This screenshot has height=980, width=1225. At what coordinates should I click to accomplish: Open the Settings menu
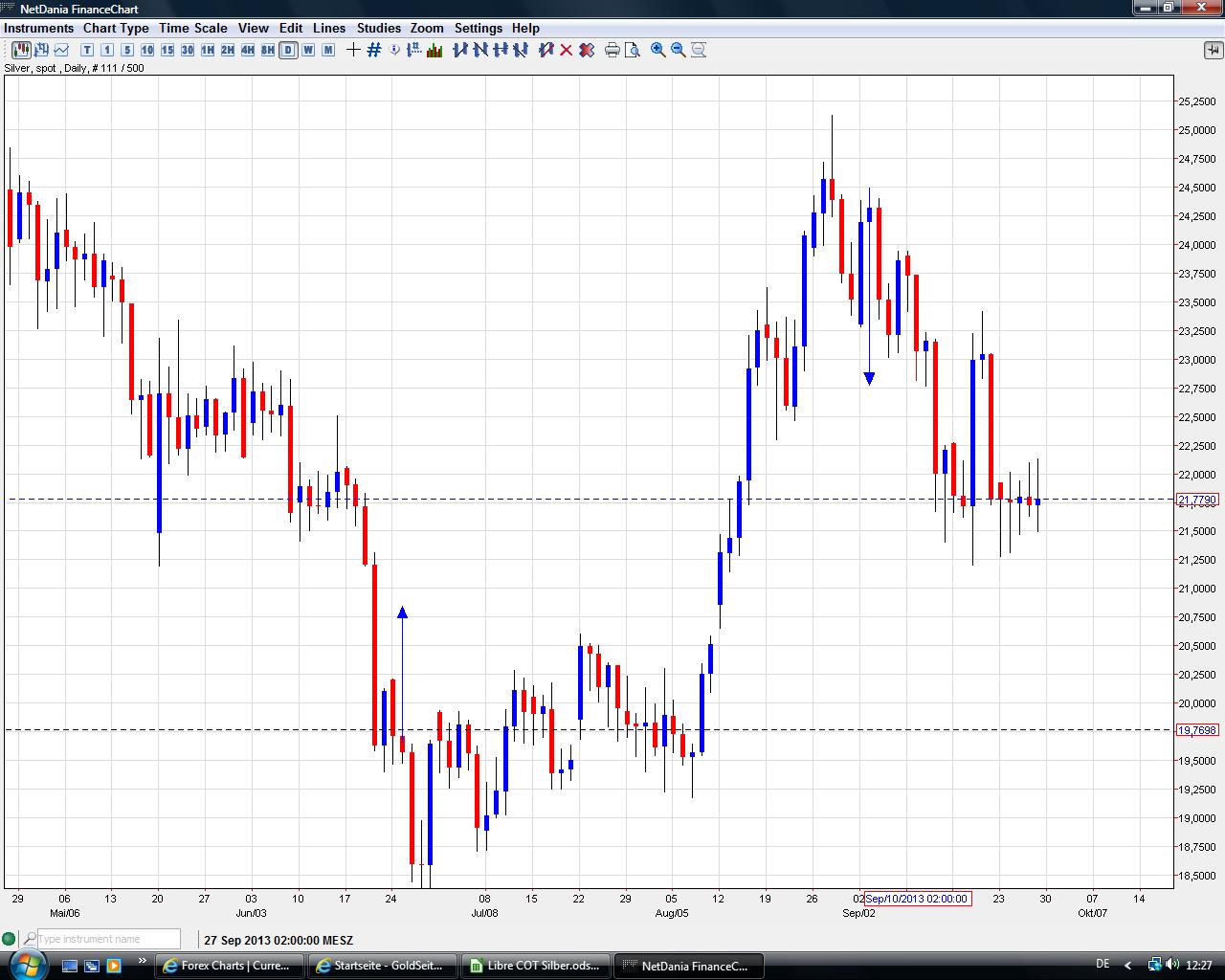click(x=479, y=28)
